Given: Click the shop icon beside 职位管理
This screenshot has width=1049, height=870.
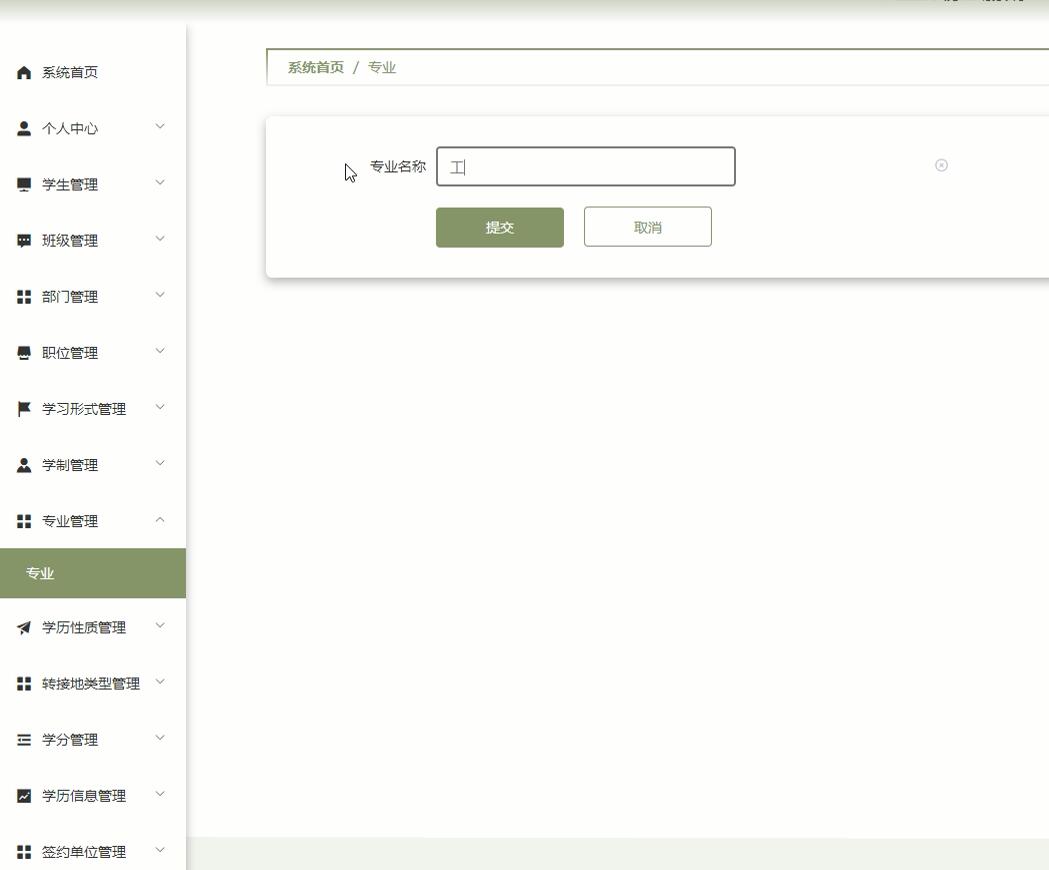Looking at the screenshot, I should pos(24,353).
